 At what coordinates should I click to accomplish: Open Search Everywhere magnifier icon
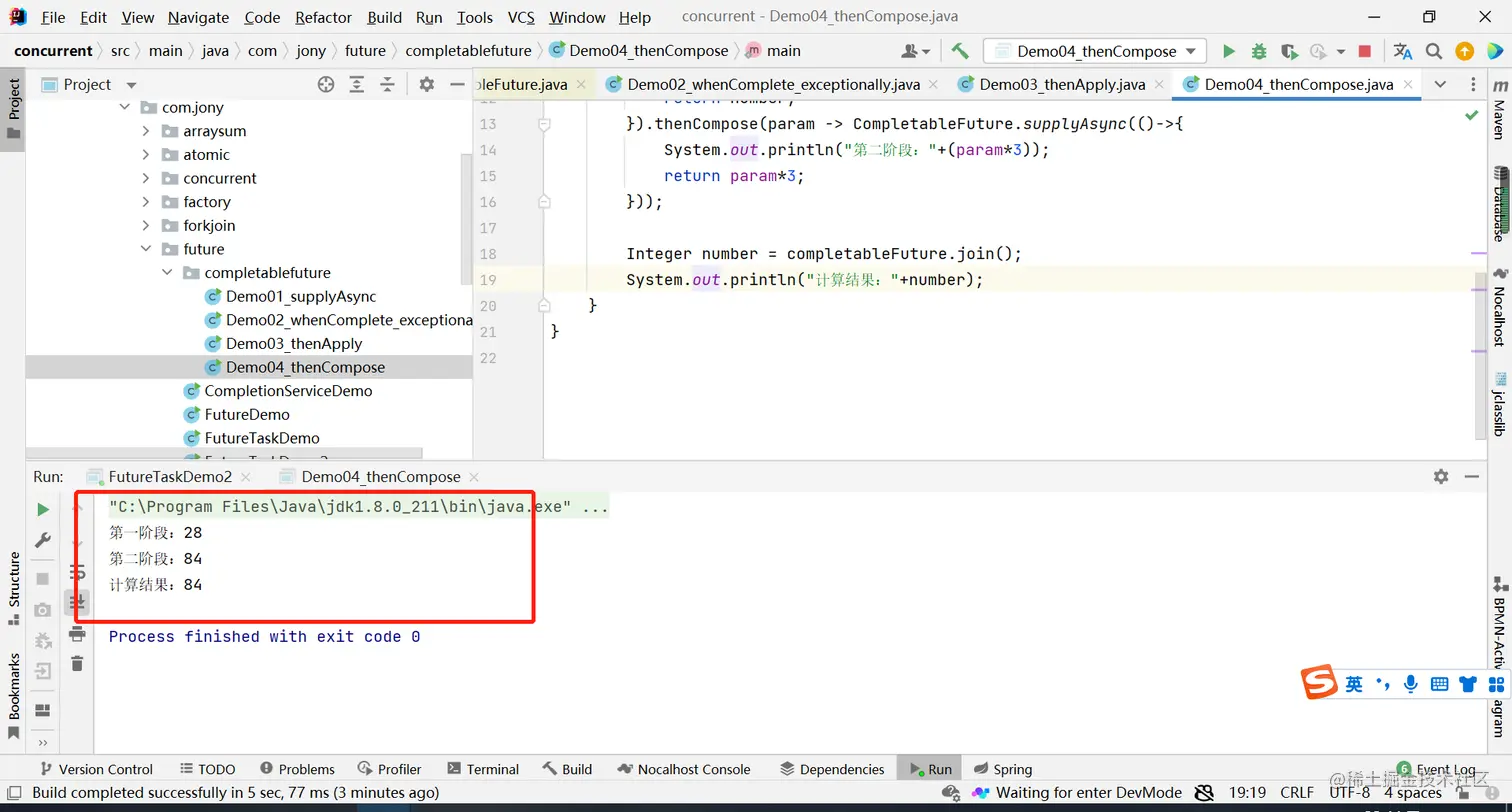click(x=1434, y=51)
